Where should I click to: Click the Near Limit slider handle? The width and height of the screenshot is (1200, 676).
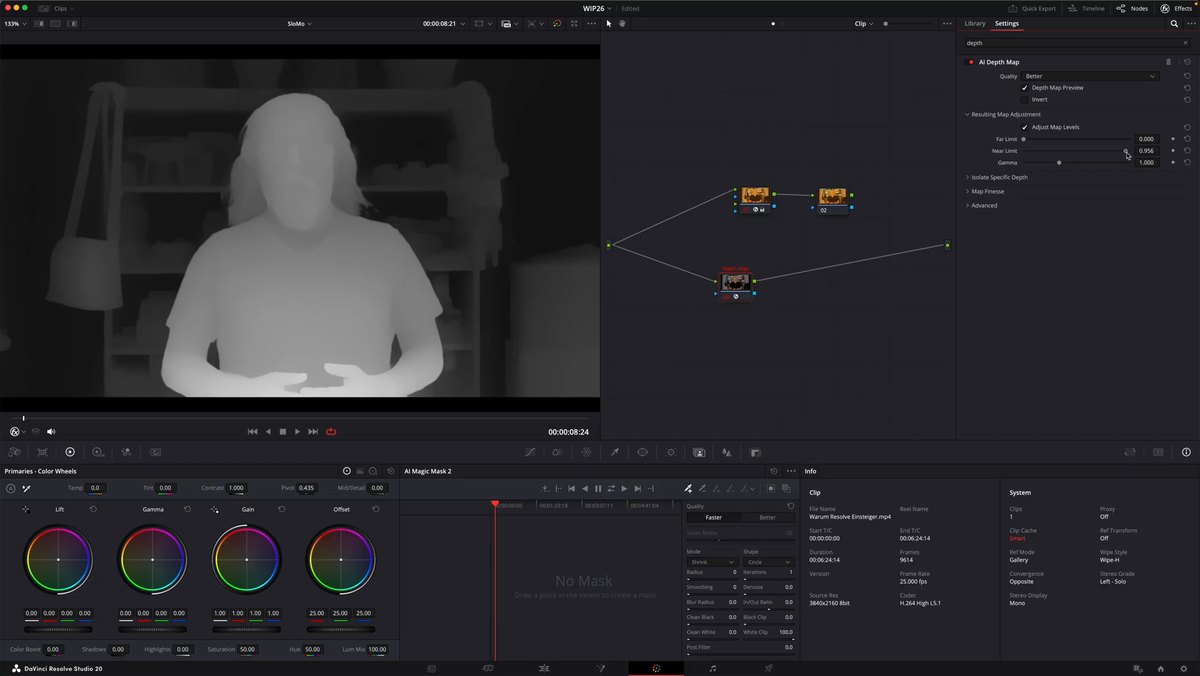coord(1126,151)
